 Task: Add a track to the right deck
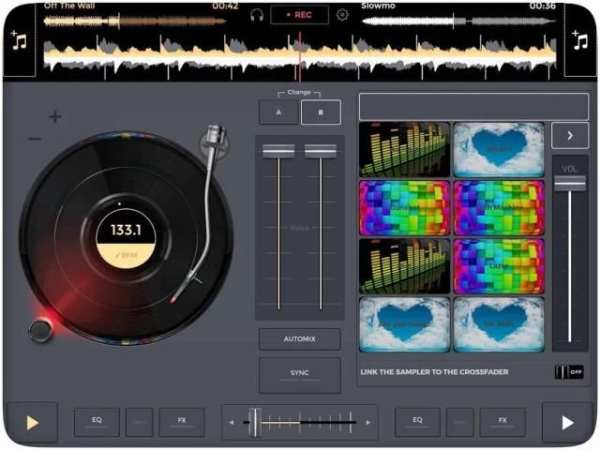pos(580,41)
